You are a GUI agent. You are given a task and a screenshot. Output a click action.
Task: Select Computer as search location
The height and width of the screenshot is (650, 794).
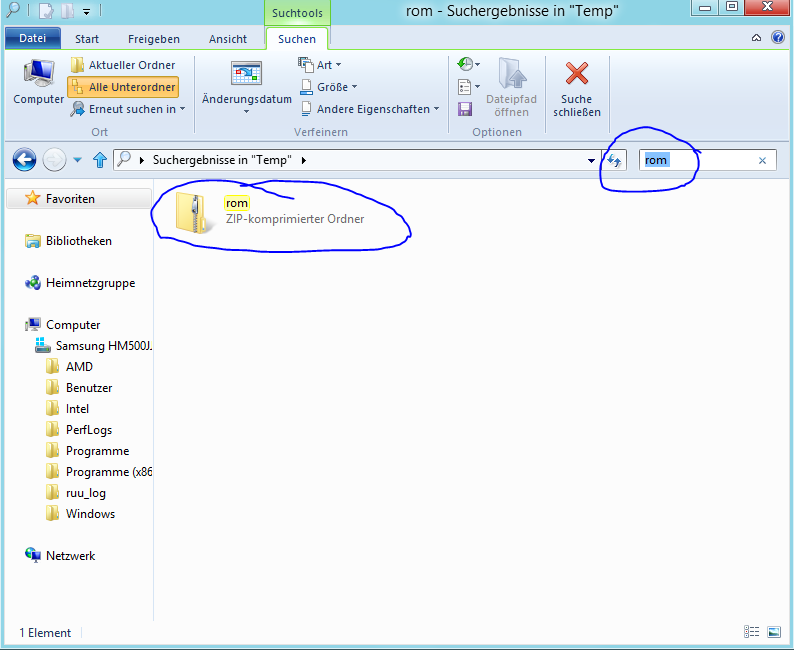(x=38, y=82)
